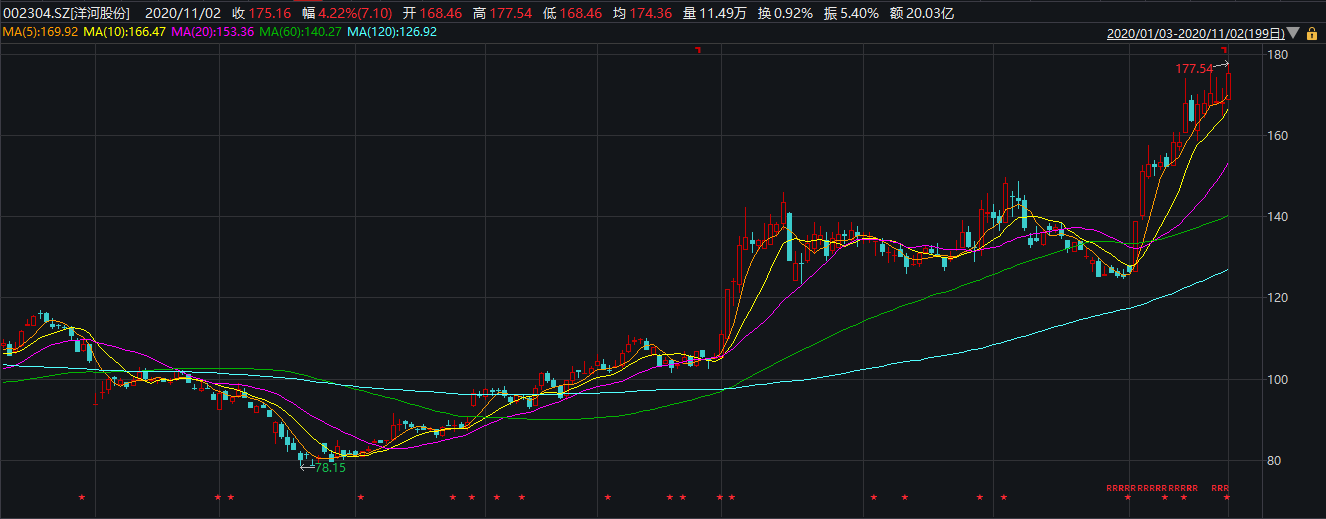Click the MA(5):169.92 indicator label
1326x519 pixels.
tap(40, 32)
